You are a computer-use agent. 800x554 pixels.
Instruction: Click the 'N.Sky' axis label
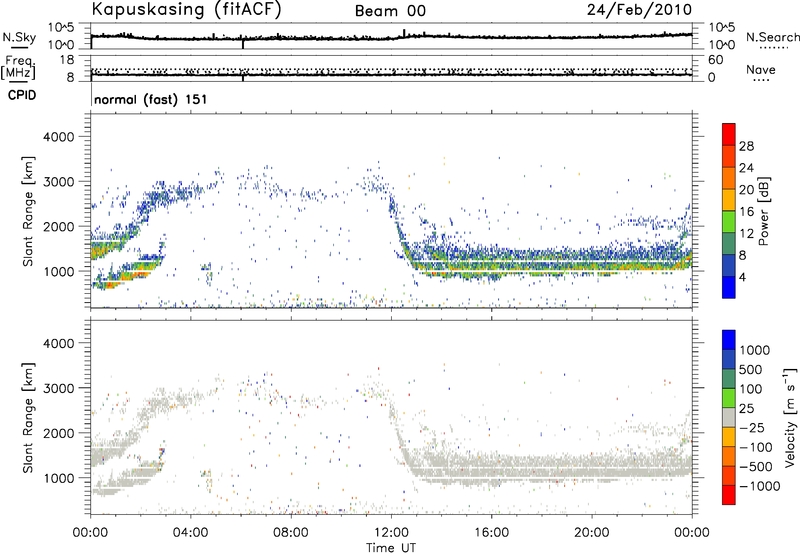point(19,37)
